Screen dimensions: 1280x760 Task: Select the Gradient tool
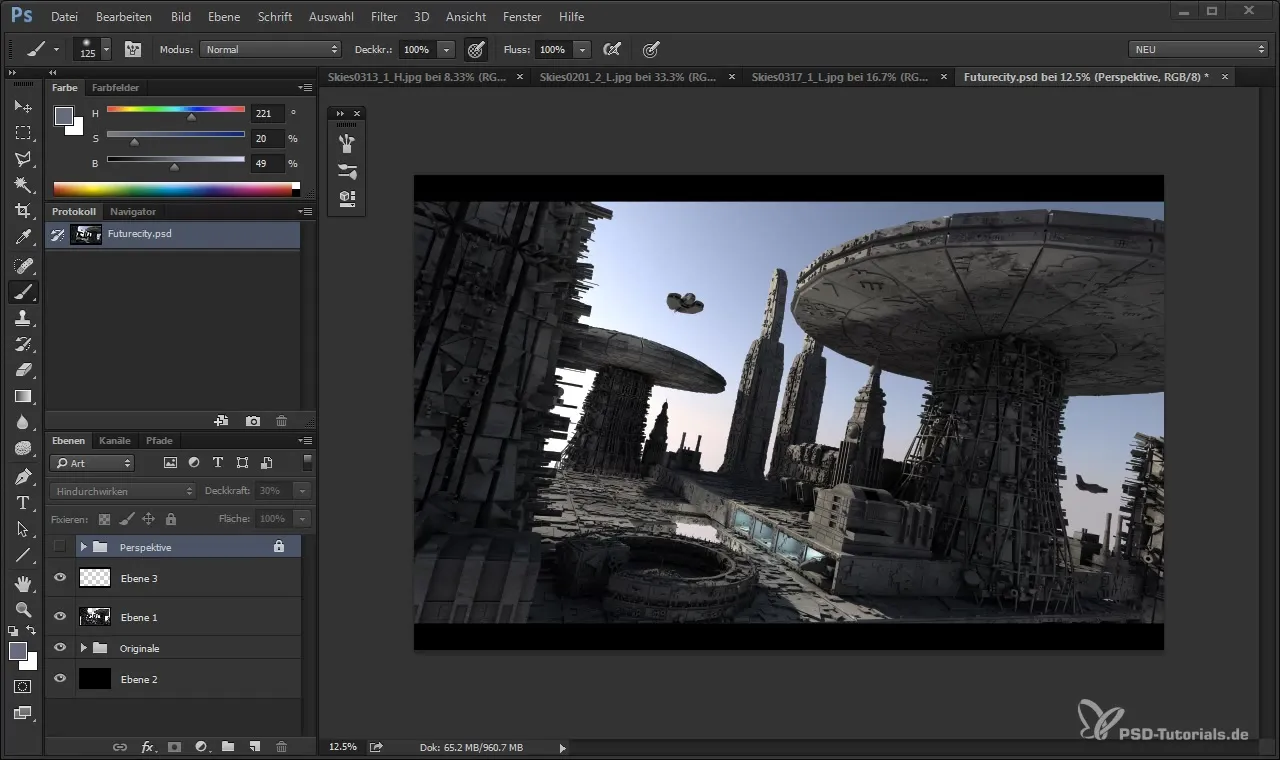(x=23, y=397)
